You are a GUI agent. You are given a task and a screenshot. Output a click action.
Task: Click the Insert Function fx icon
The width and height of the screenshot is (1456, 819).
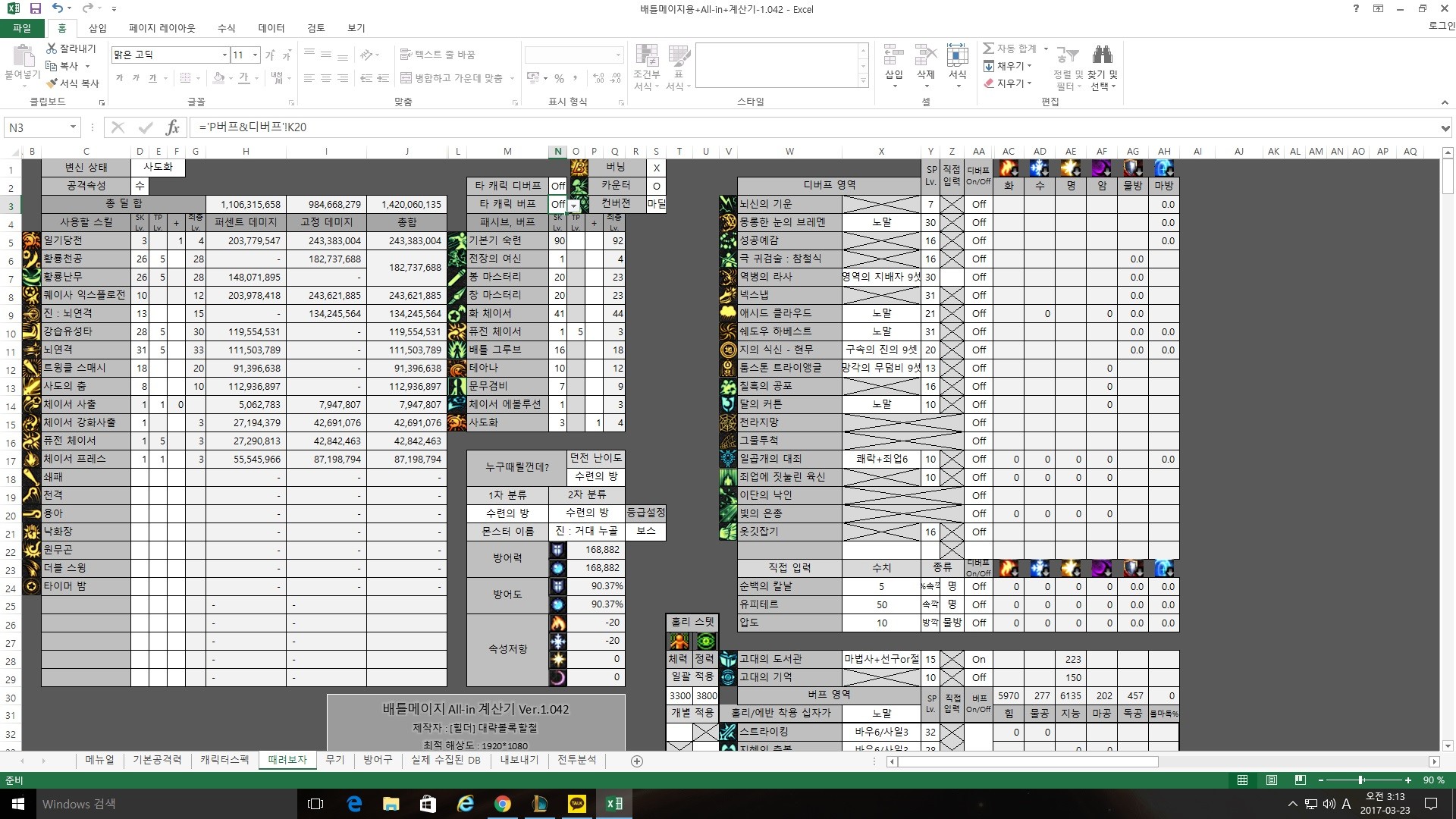(x=172, y=127)
